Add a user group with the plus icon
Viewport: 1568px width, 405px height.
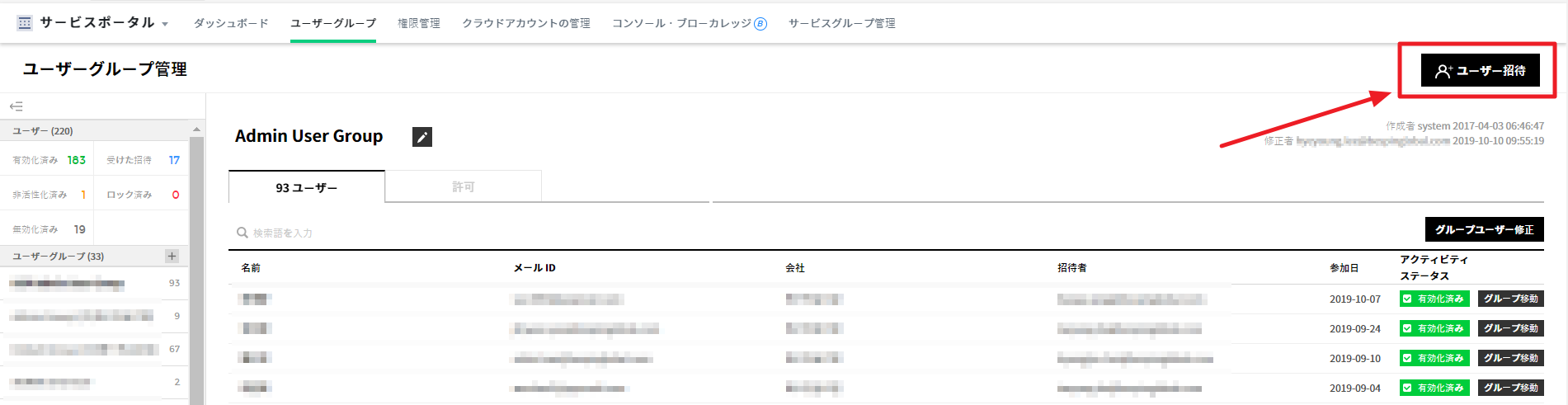(172, 256)
